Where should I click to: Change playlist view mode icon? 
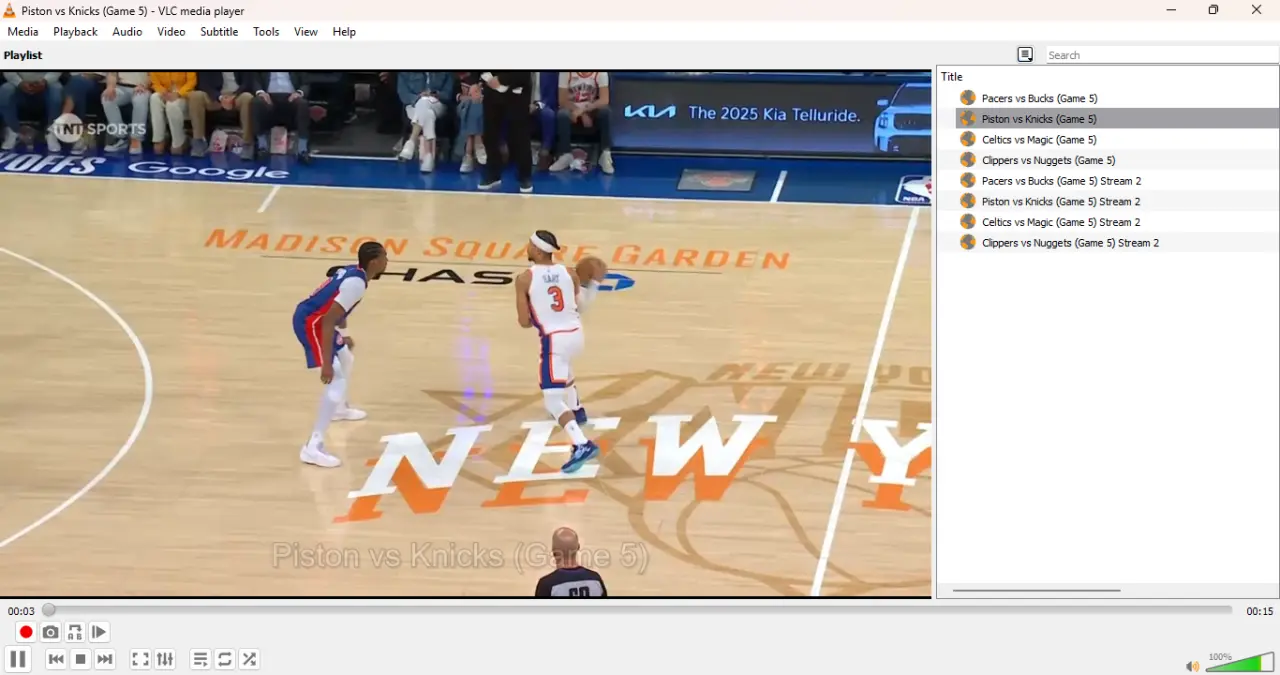click(x=1025, y=55)
